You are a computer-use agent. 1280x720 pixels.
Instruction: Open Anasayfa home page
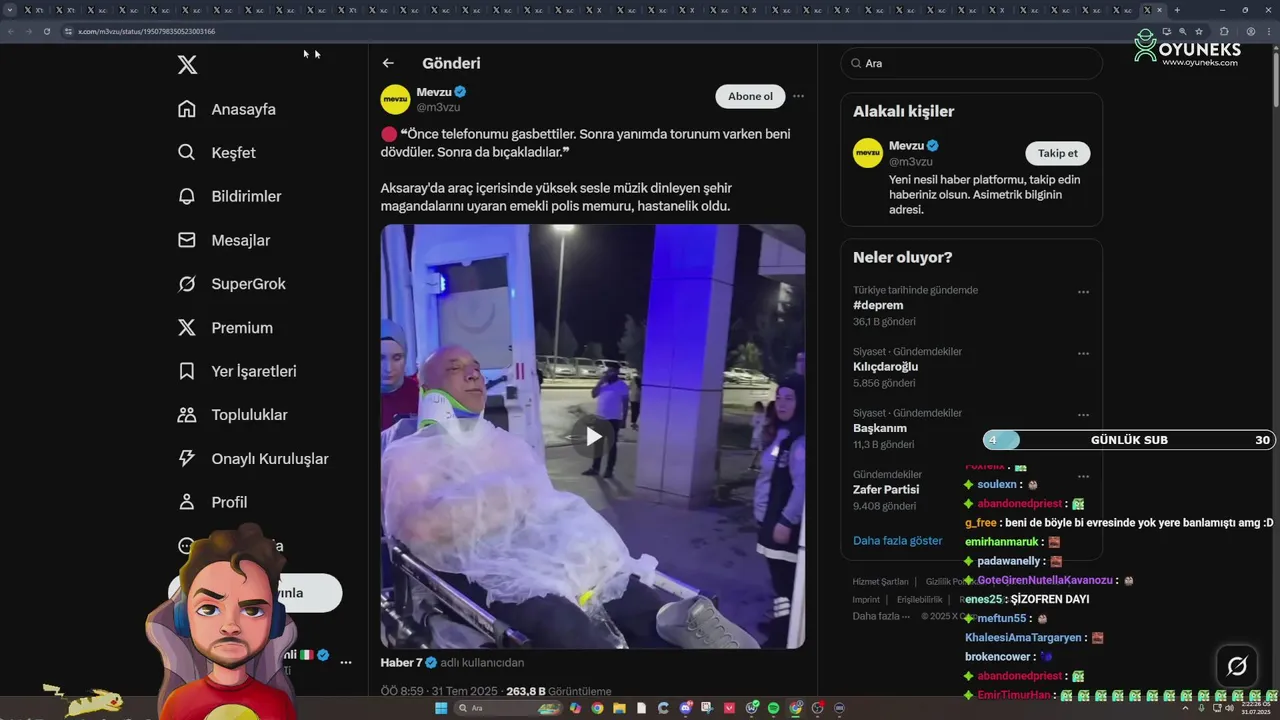(226, 109)
